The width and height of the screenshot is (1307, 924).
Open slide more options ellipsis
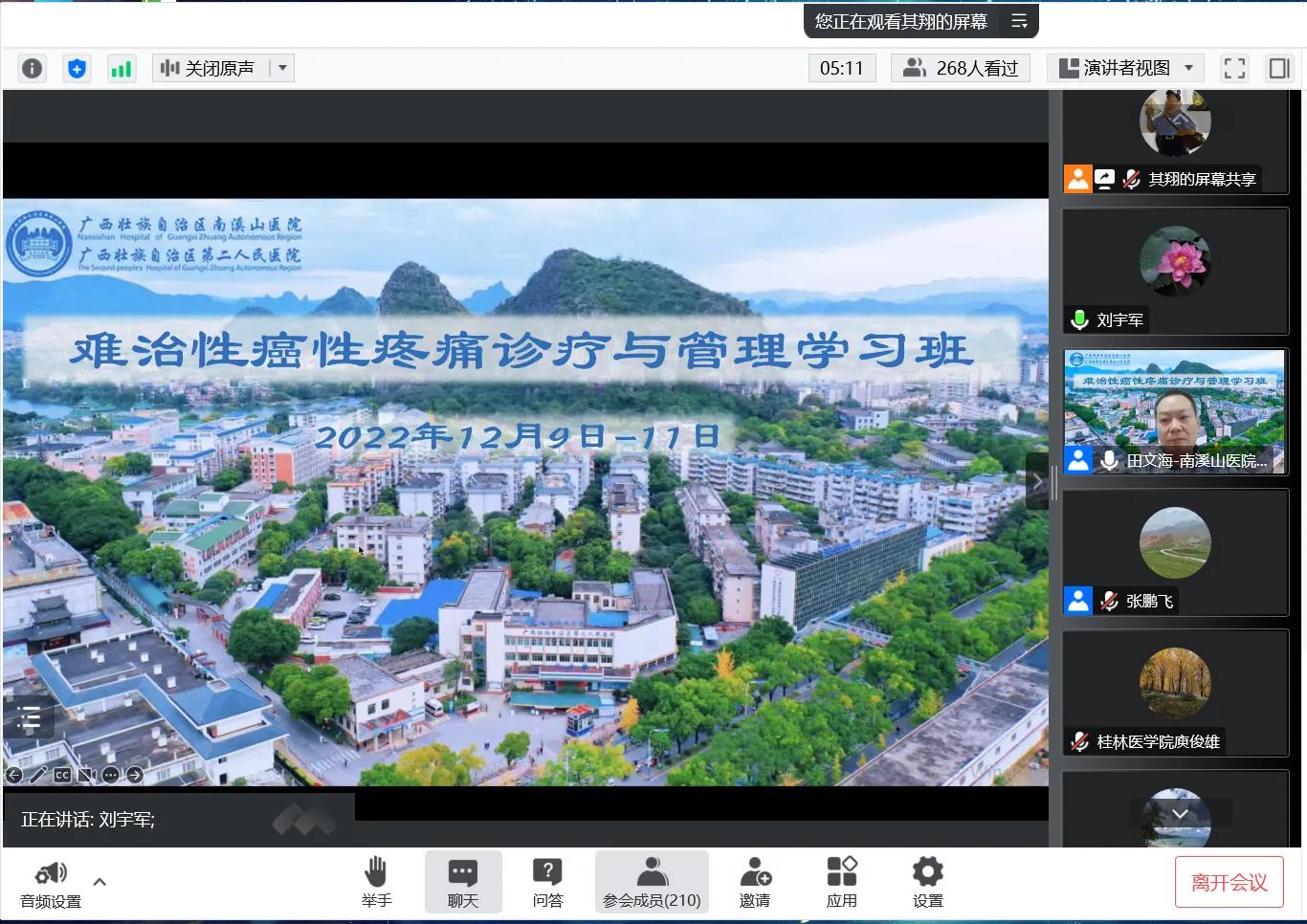(x=111, y=775)
